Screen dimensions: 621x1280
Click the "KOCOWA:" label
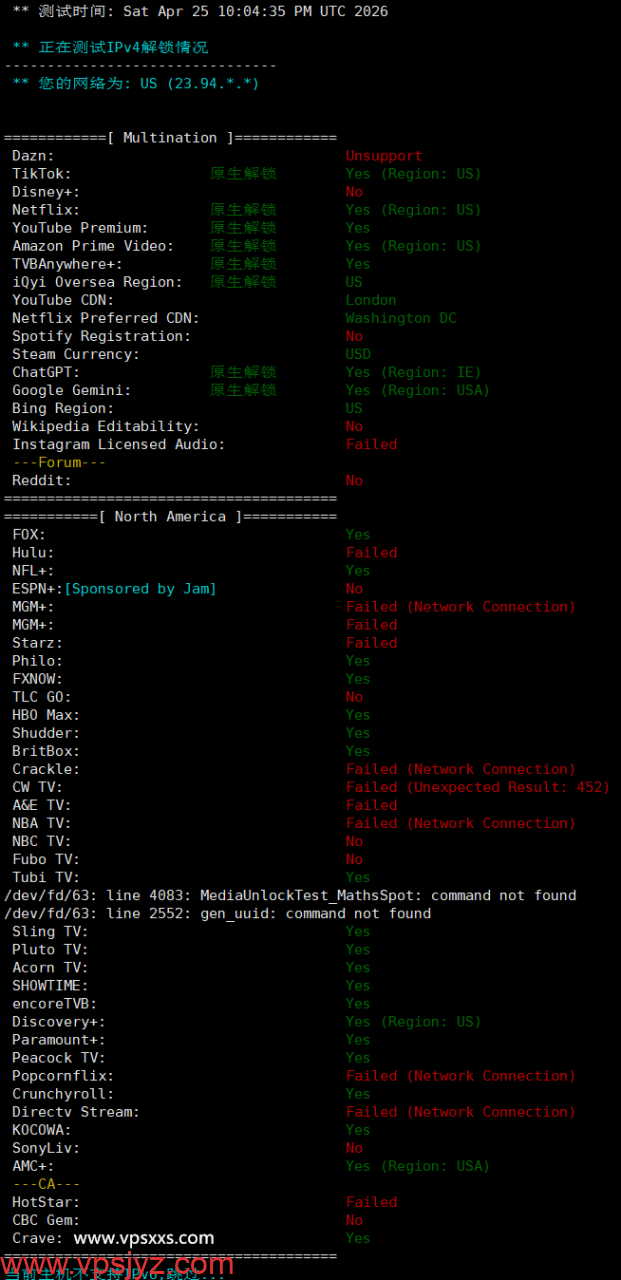[x=42, y=1130]
